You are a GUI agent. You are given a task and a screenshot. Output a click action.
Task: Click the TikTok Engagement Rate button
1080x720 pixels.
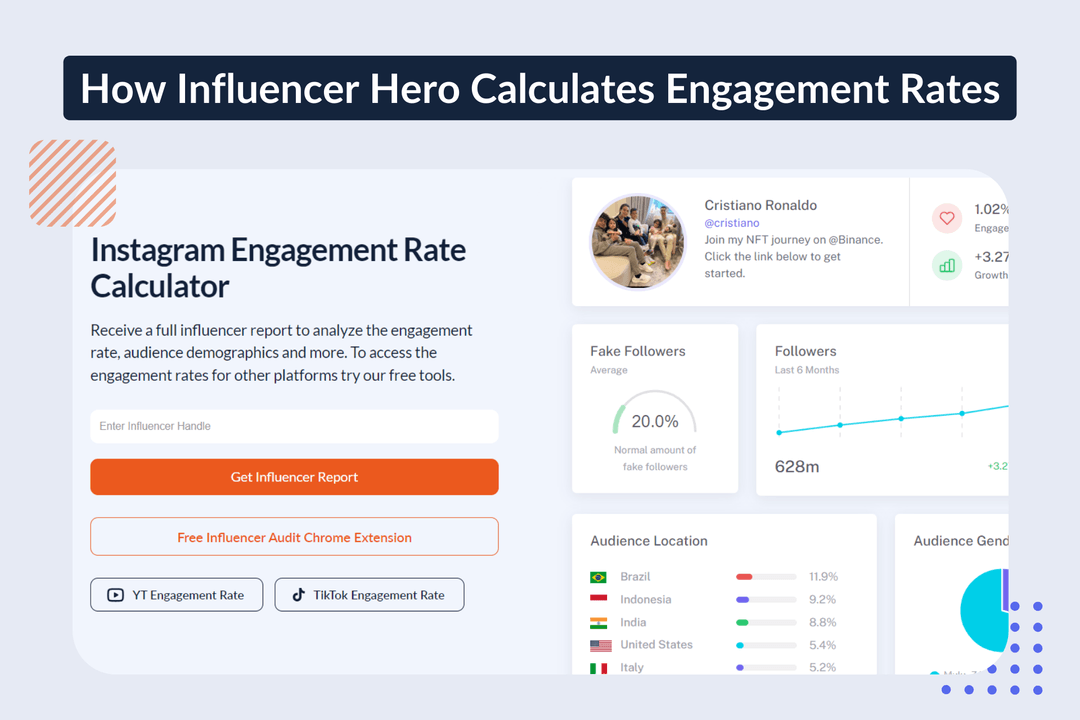point(369,594)
